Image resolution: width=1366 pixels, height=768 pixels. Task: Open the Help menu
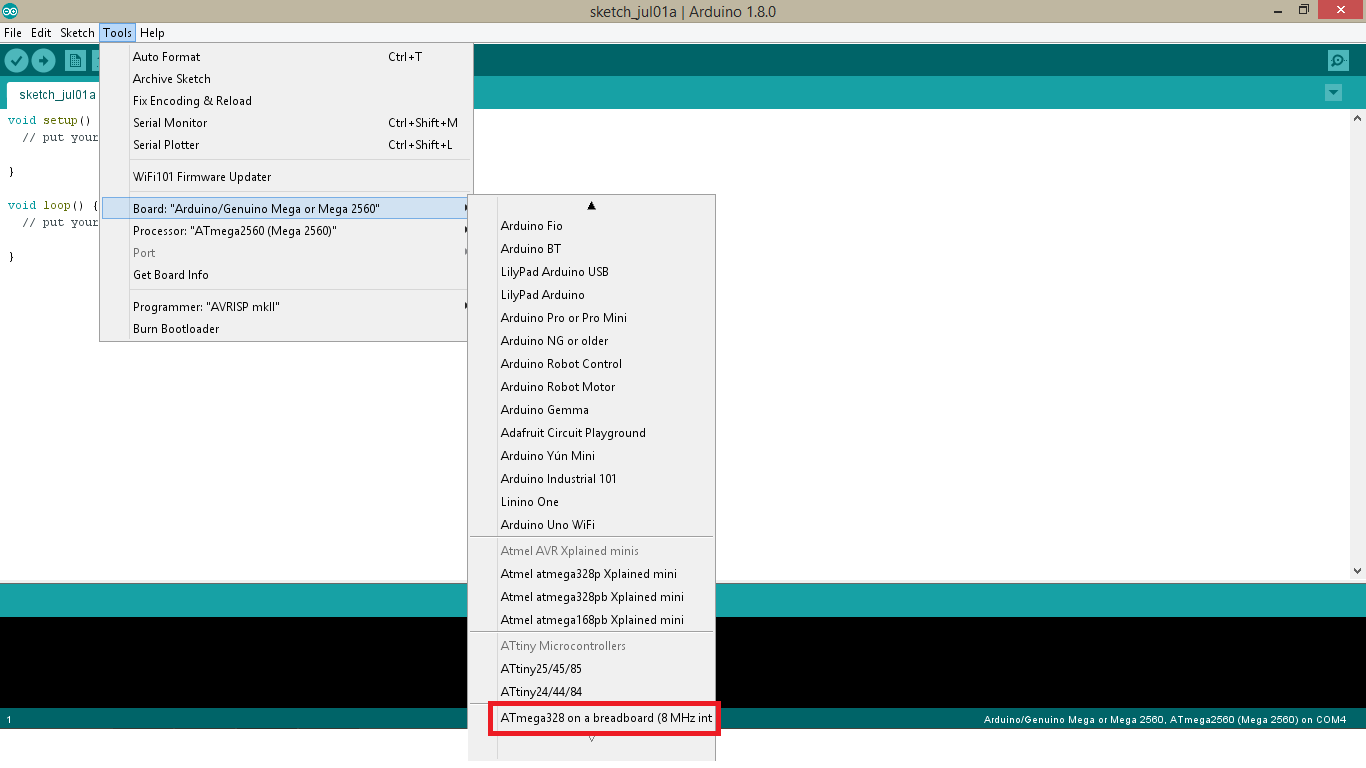click(152, 32)
